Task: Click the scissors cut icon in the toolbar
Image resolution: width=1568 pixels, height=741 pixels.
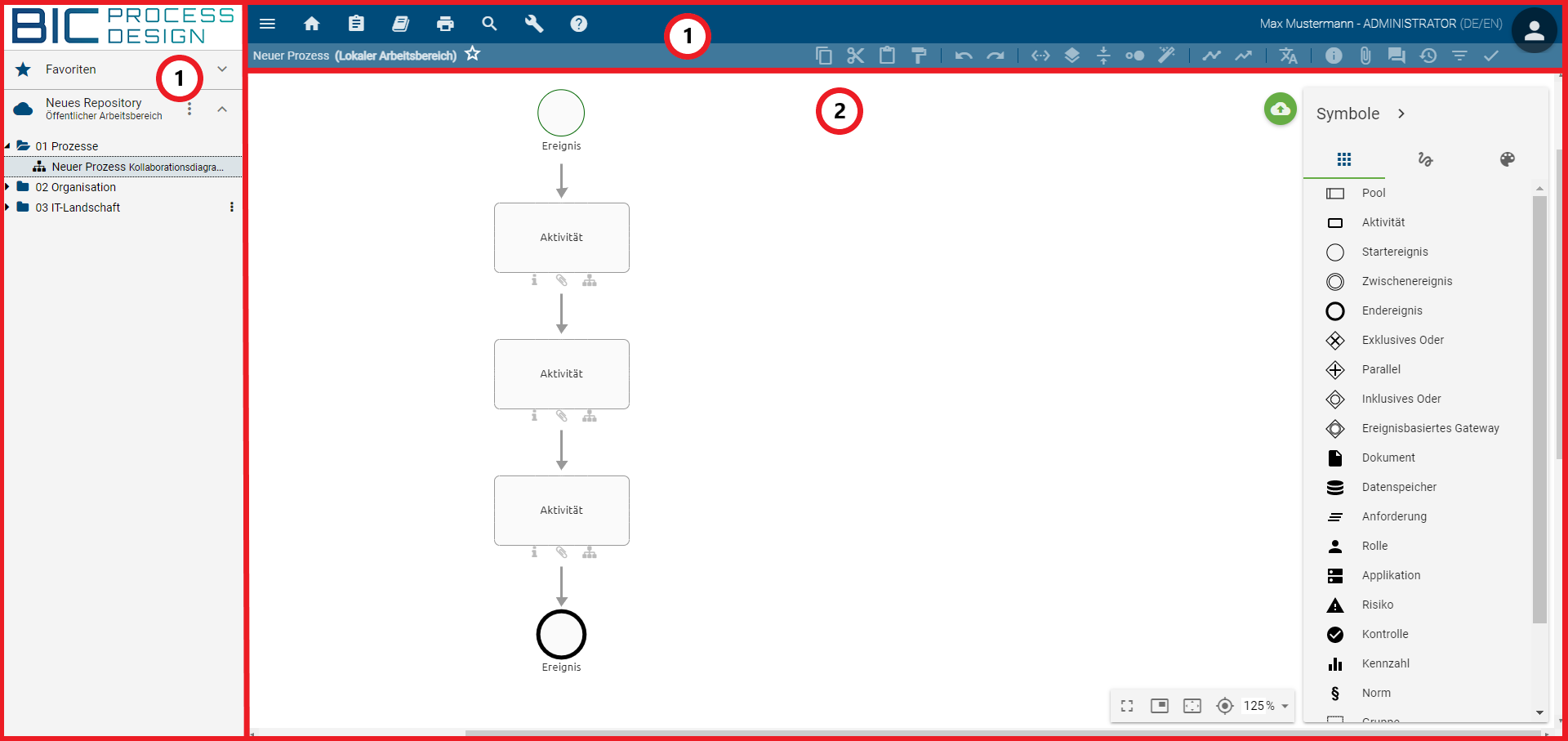Action: click(x=855, y=56)
